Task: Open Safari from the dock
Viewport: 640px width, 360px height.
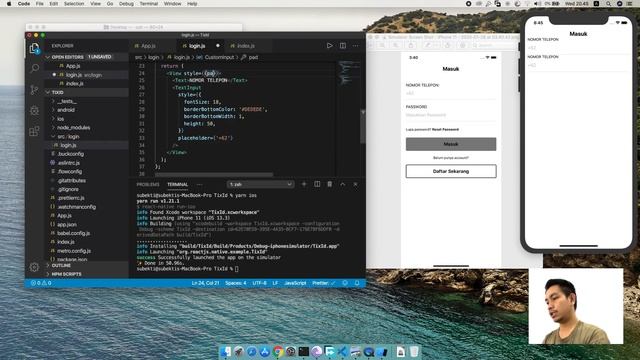Action: [252, 351]
